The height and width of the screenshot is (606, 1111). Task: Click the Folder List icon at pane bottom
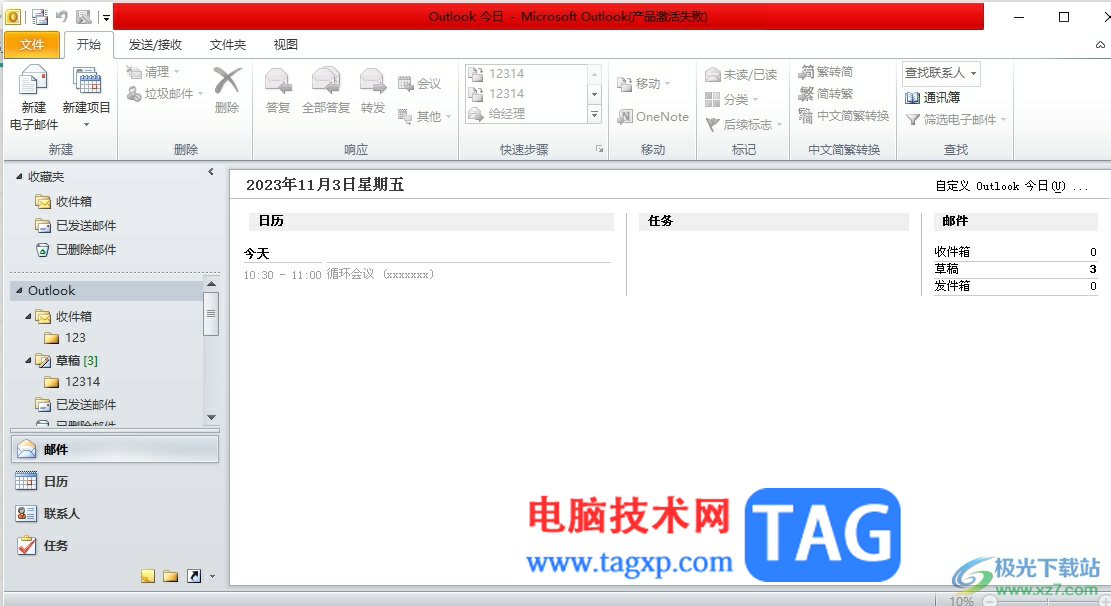170,576
